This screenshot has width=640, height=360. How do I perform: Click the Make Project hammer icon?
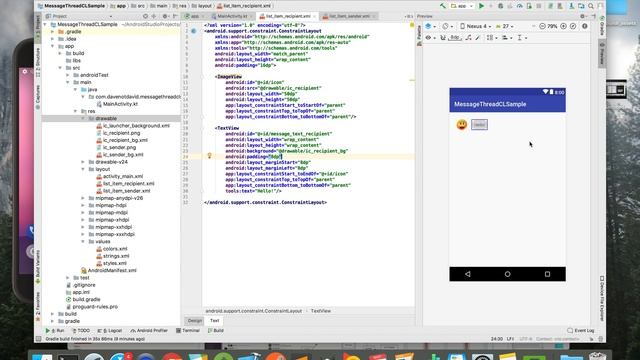point(443,6)
